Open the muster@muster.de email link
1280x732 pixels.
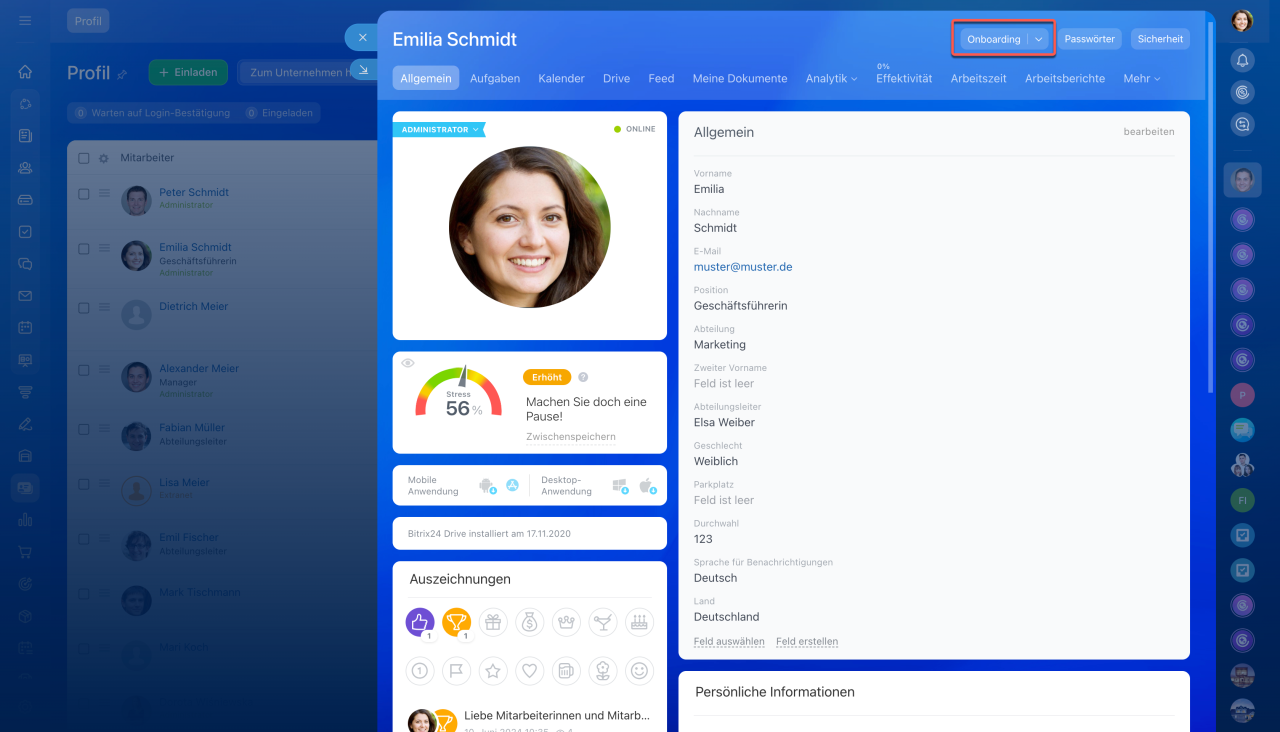pyautogui.click(x=743, y=267)
